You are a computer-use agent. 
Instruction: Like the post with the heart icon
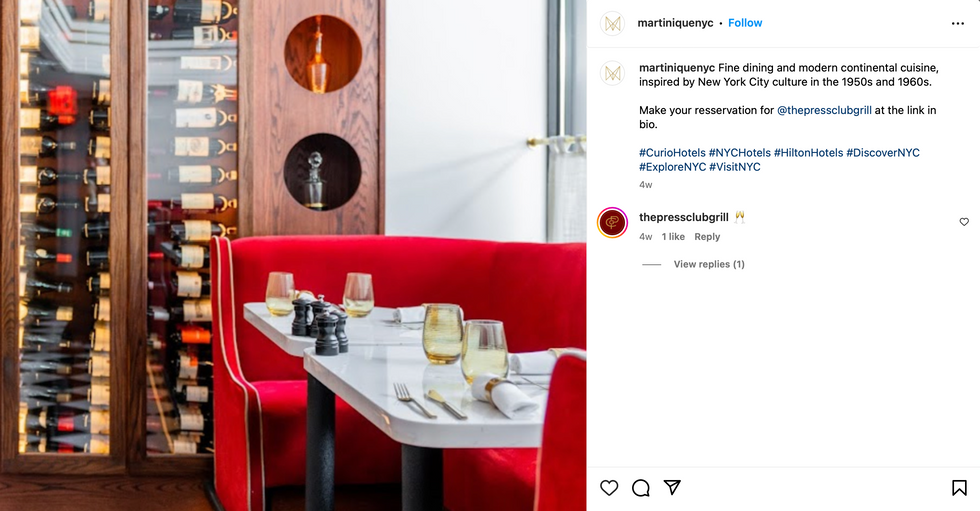[x=609, y=488]
